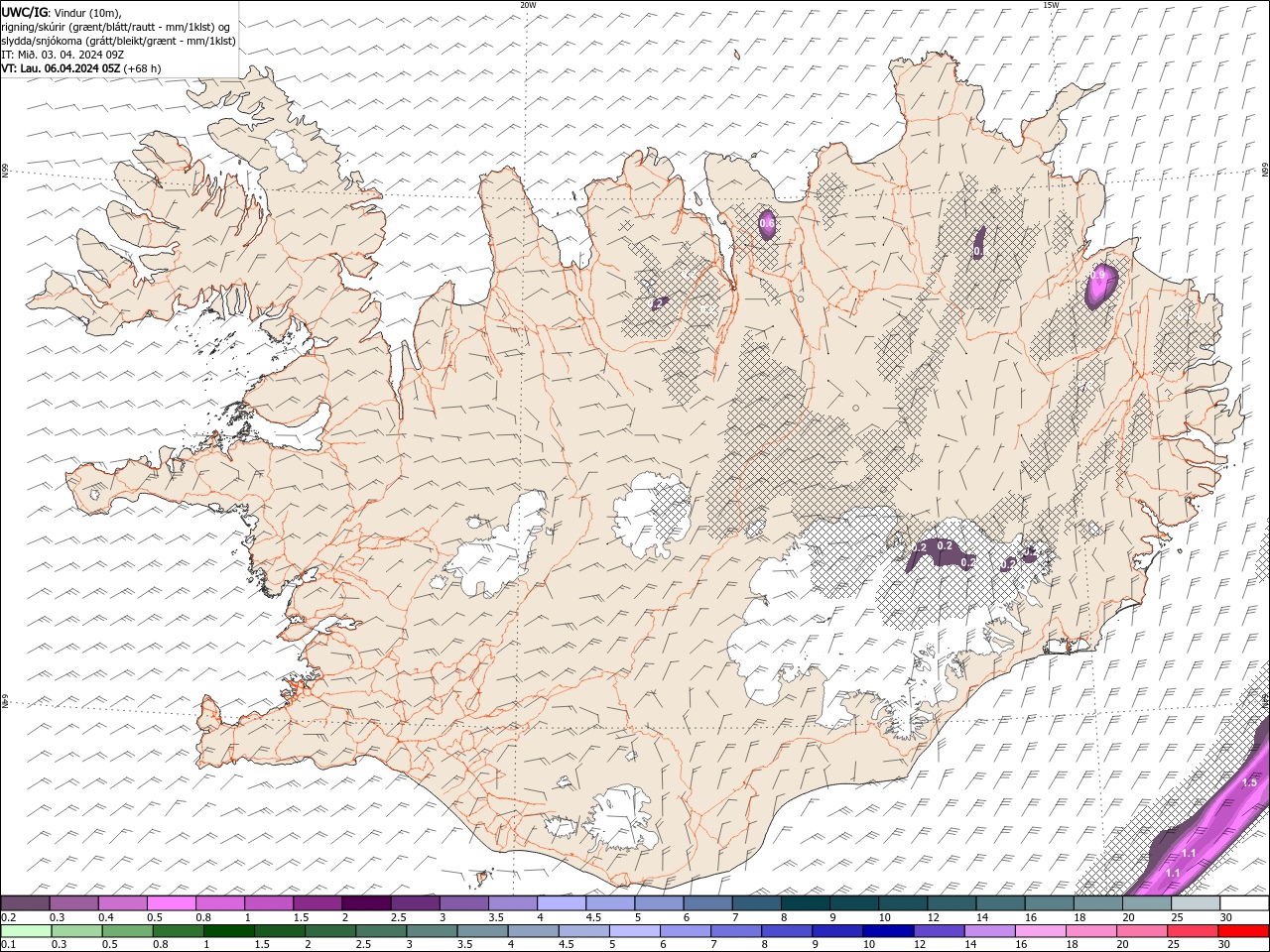This screenshot has height=952, width=1270.
Task: Click the 14 lilac swatch in lower legend row
Action: coord(988,931)
